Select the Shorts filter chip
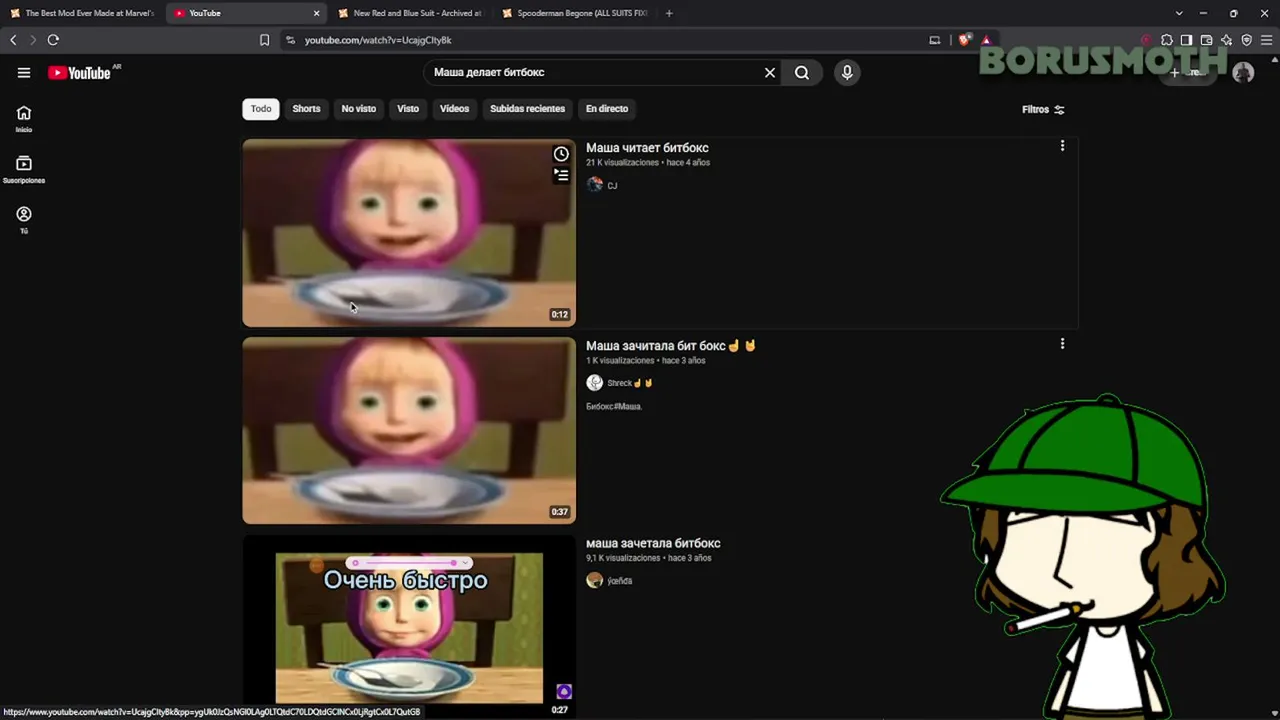The image size is (1280, 720). [x=306, y=108]
